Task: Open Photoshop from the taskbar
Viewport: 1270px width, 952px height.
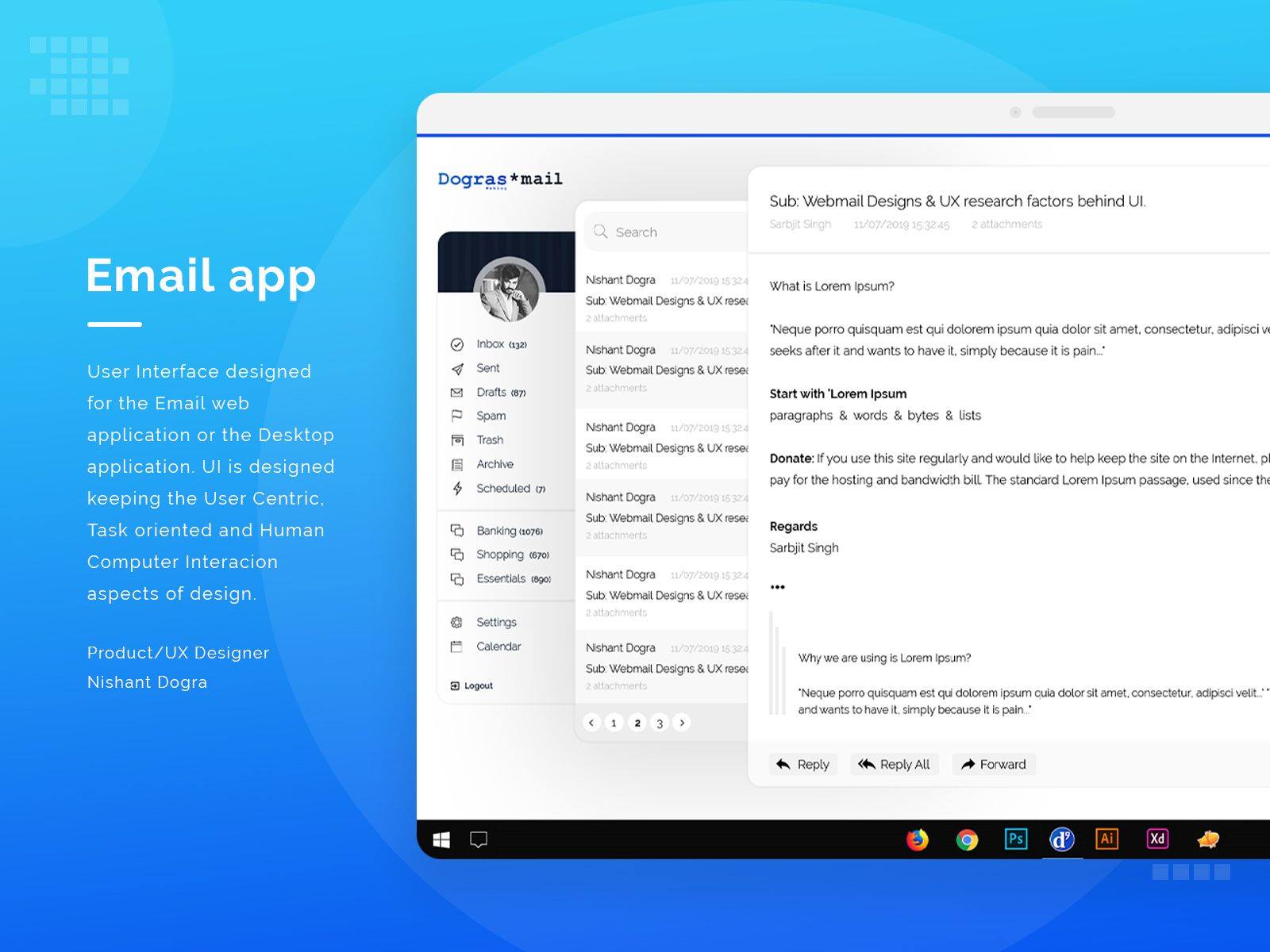Action: coord(1016,839)
